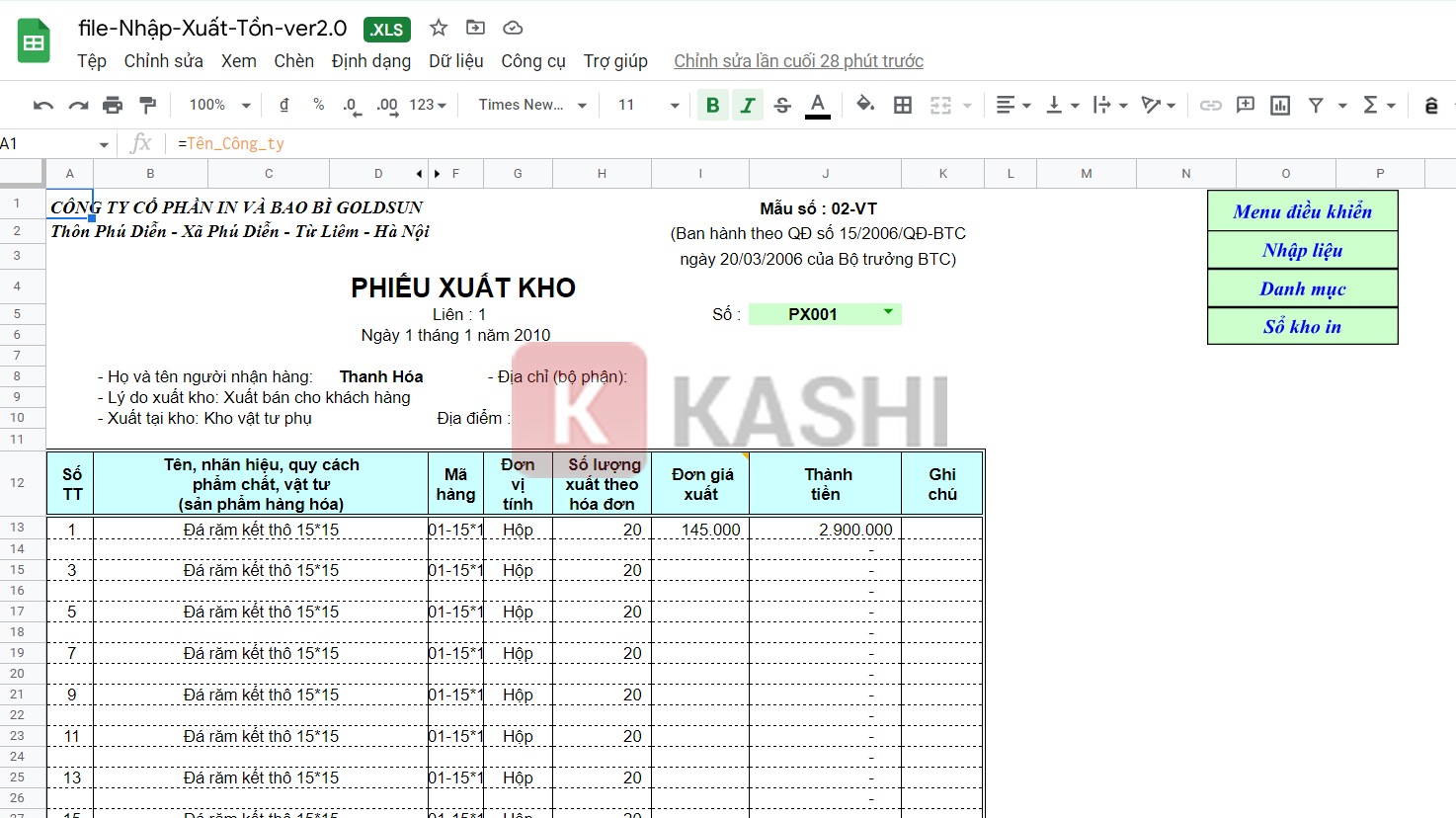
Task: Toggle strikethrough formatting
Action: (782, 104)
